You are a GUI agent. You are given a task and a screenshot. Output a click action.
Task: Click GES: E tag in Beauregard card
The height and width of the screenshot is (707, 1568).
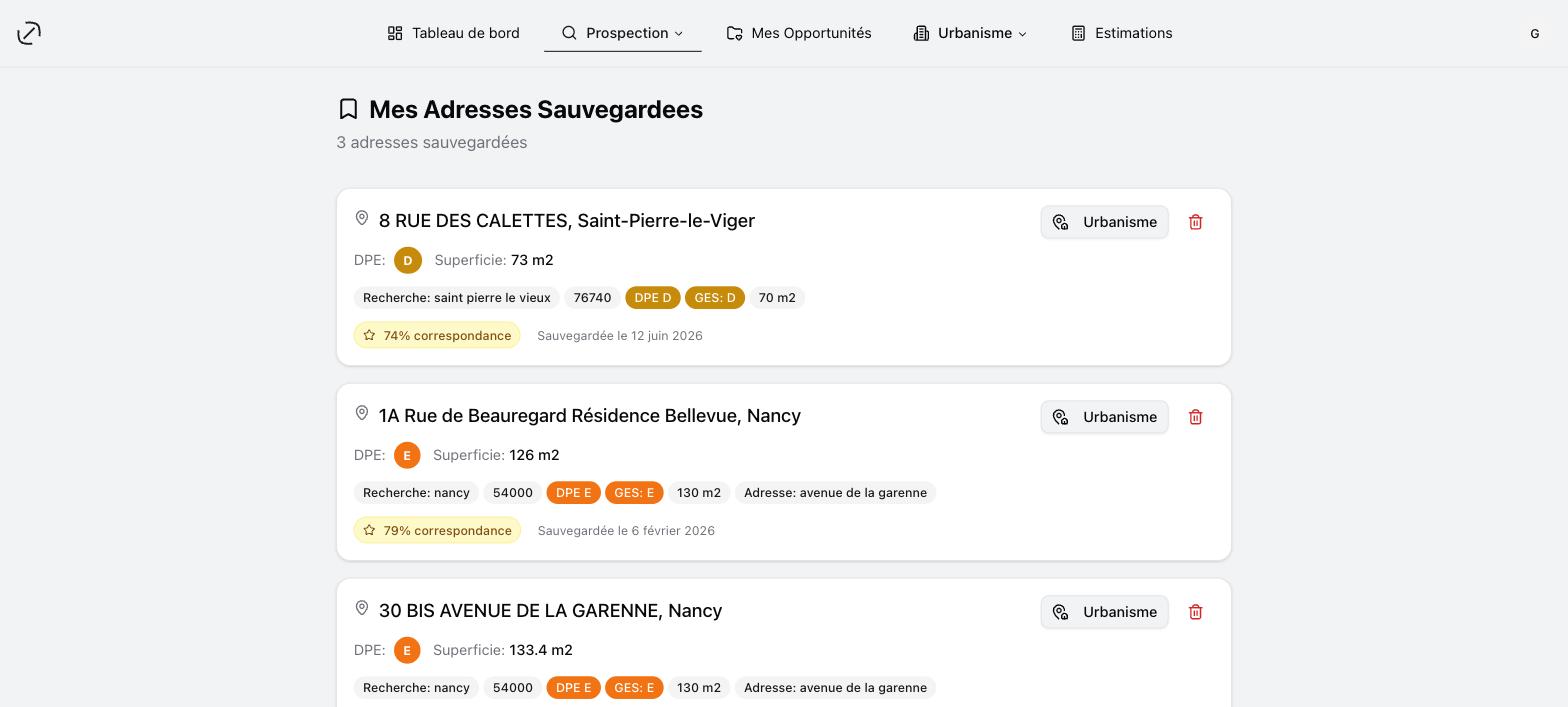coord(634,493)
